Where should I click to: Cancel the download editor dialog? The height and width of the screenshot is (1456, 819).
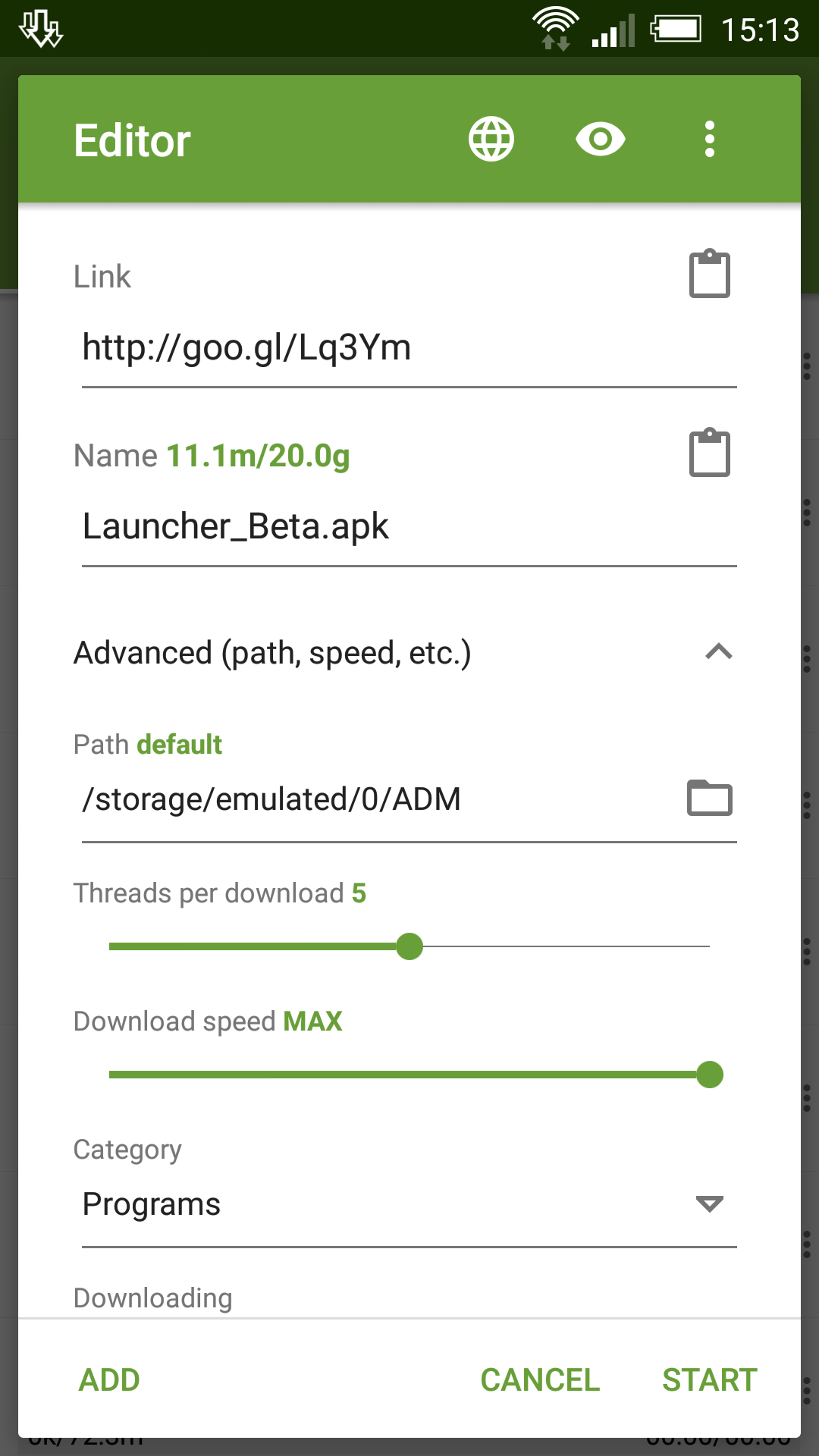coord(538,1380)
